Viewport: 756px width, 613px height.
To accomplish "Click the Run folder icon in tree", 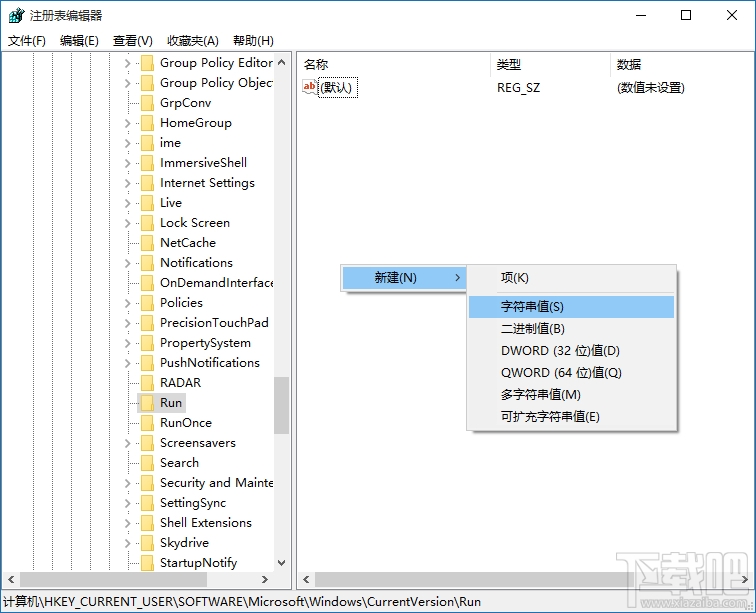I will click(x=147, y=403).
